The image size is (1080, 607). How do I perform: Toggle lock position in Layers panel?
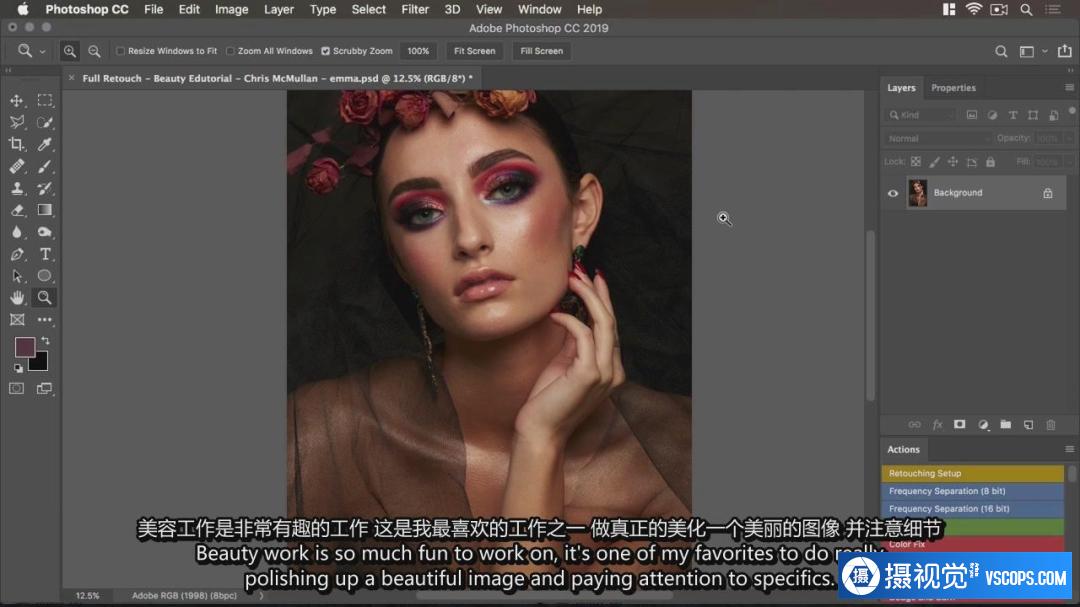pos(953,162)
